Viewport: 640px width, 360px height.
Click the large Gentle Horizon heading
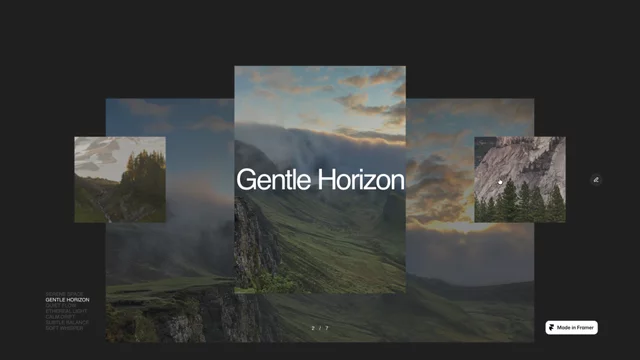coord(320,180)
